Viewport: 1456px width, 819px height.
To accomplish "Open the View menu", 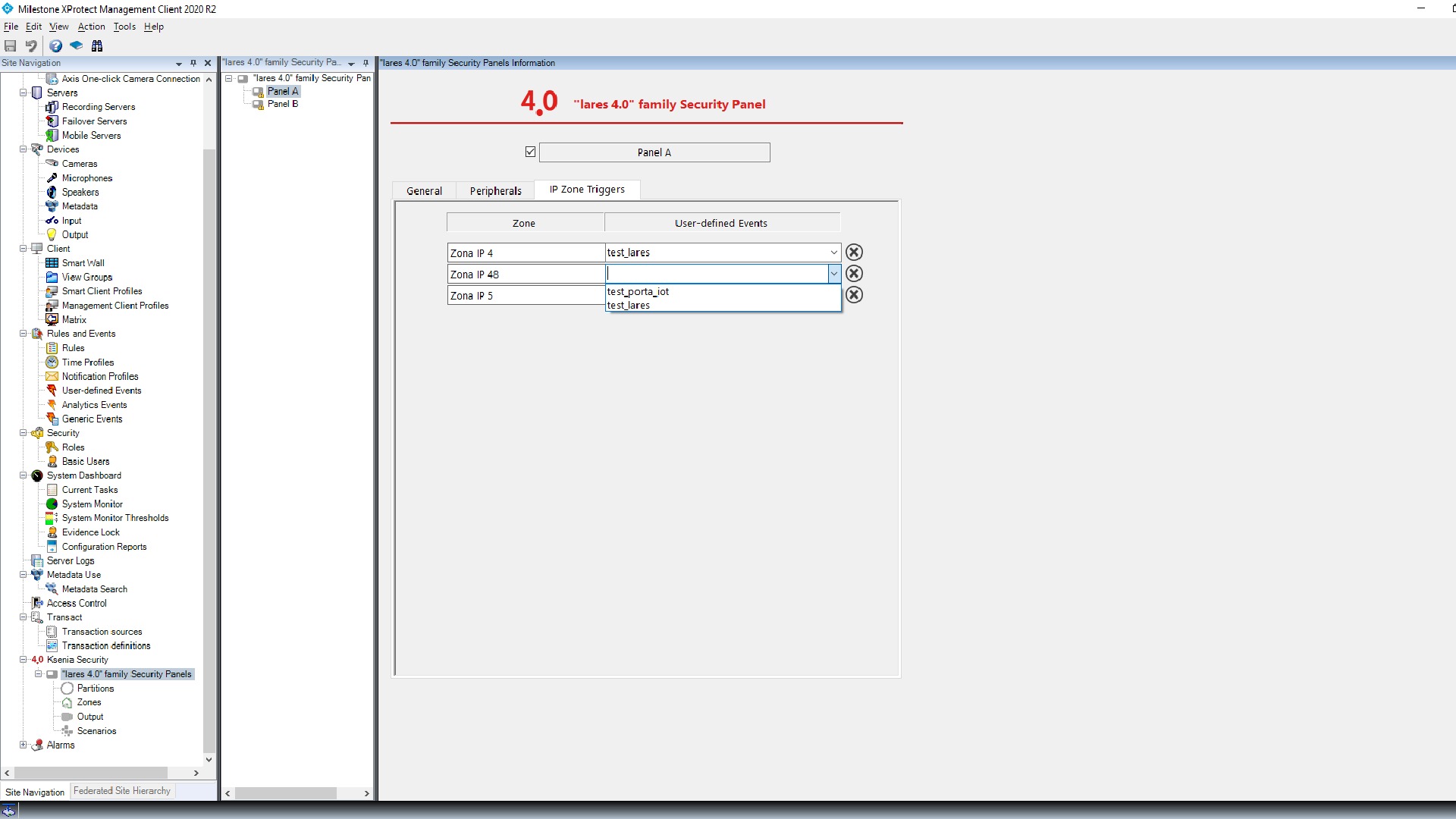I will pyautogui.click(x=58, y=27).
